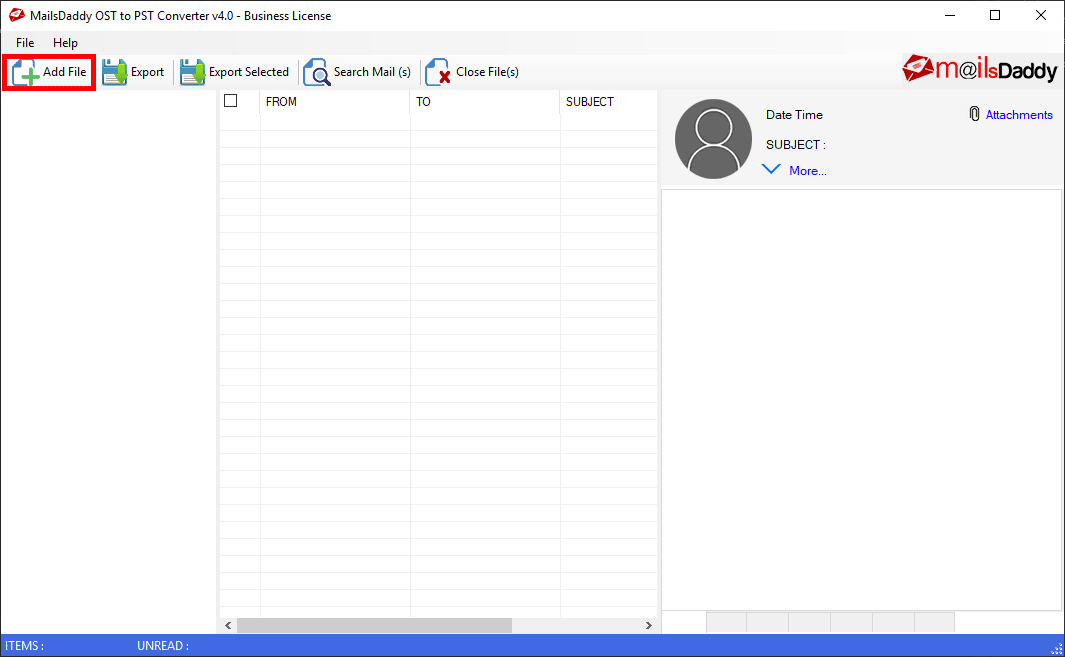Click the Export disk icon
This screenshot has width=1065, height=657.
[x=114, y=73]
